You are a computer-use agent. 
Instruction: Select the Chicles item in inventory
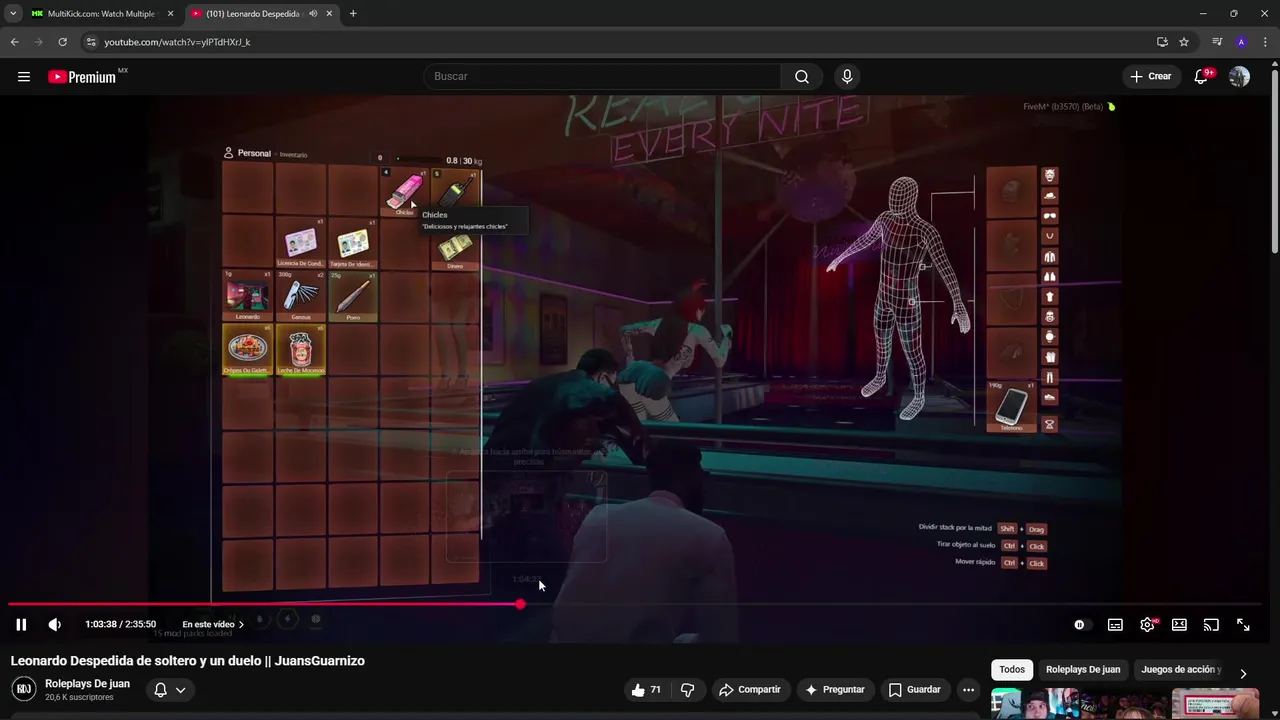[404, 192]
